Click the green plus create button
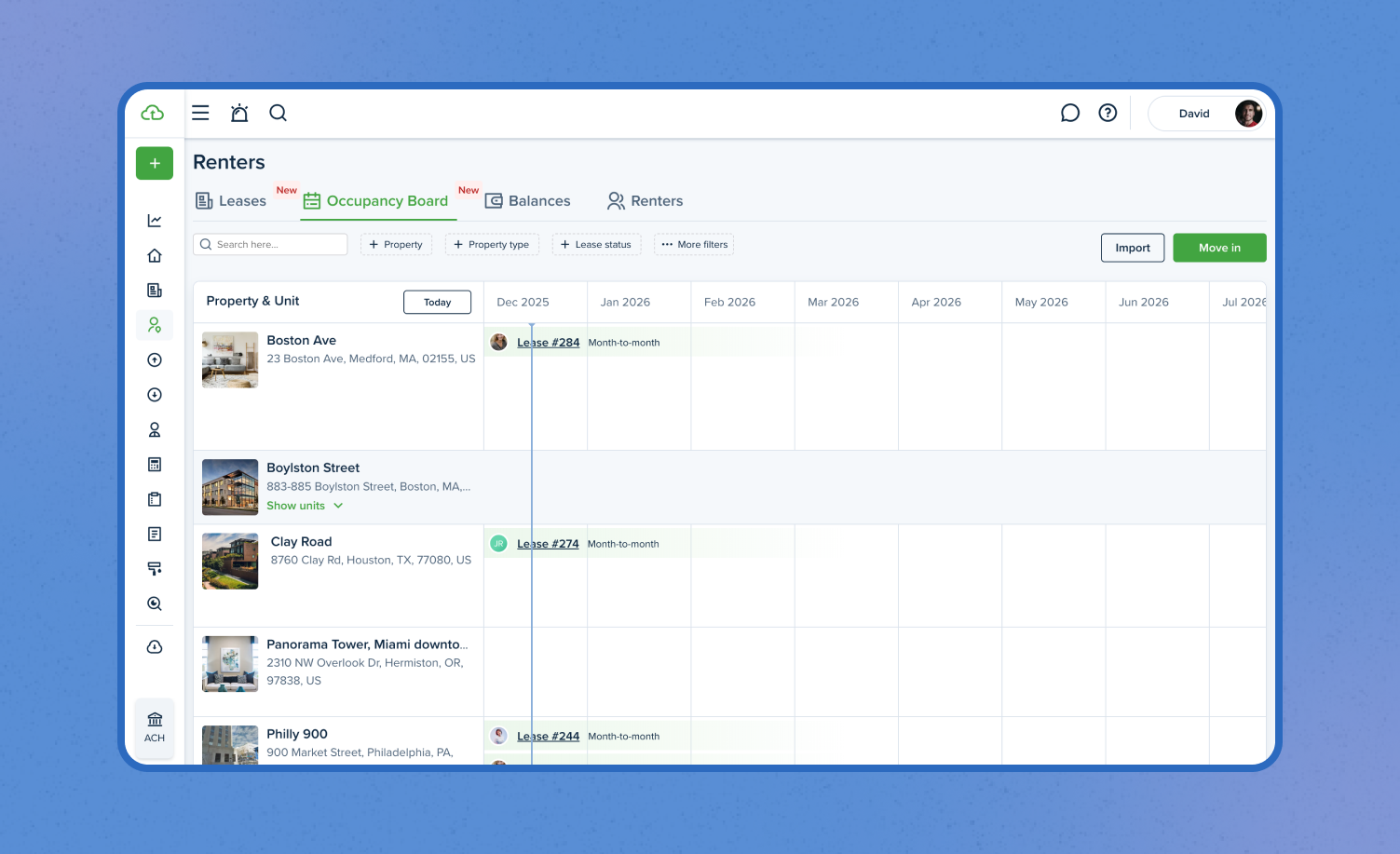1400x854 pixels. tap(155, 163)
